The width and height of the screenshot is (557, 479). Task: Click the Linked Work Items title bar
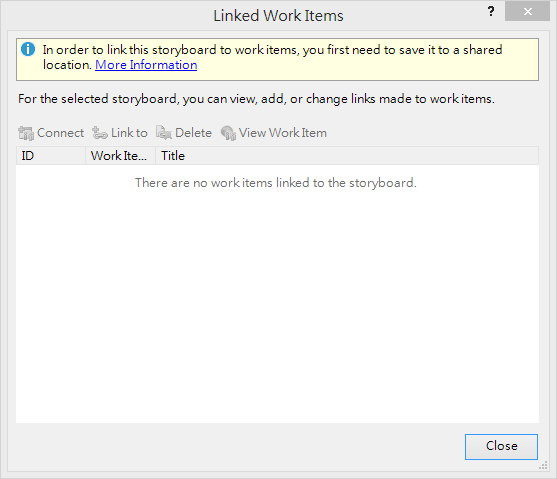[278, 16]
